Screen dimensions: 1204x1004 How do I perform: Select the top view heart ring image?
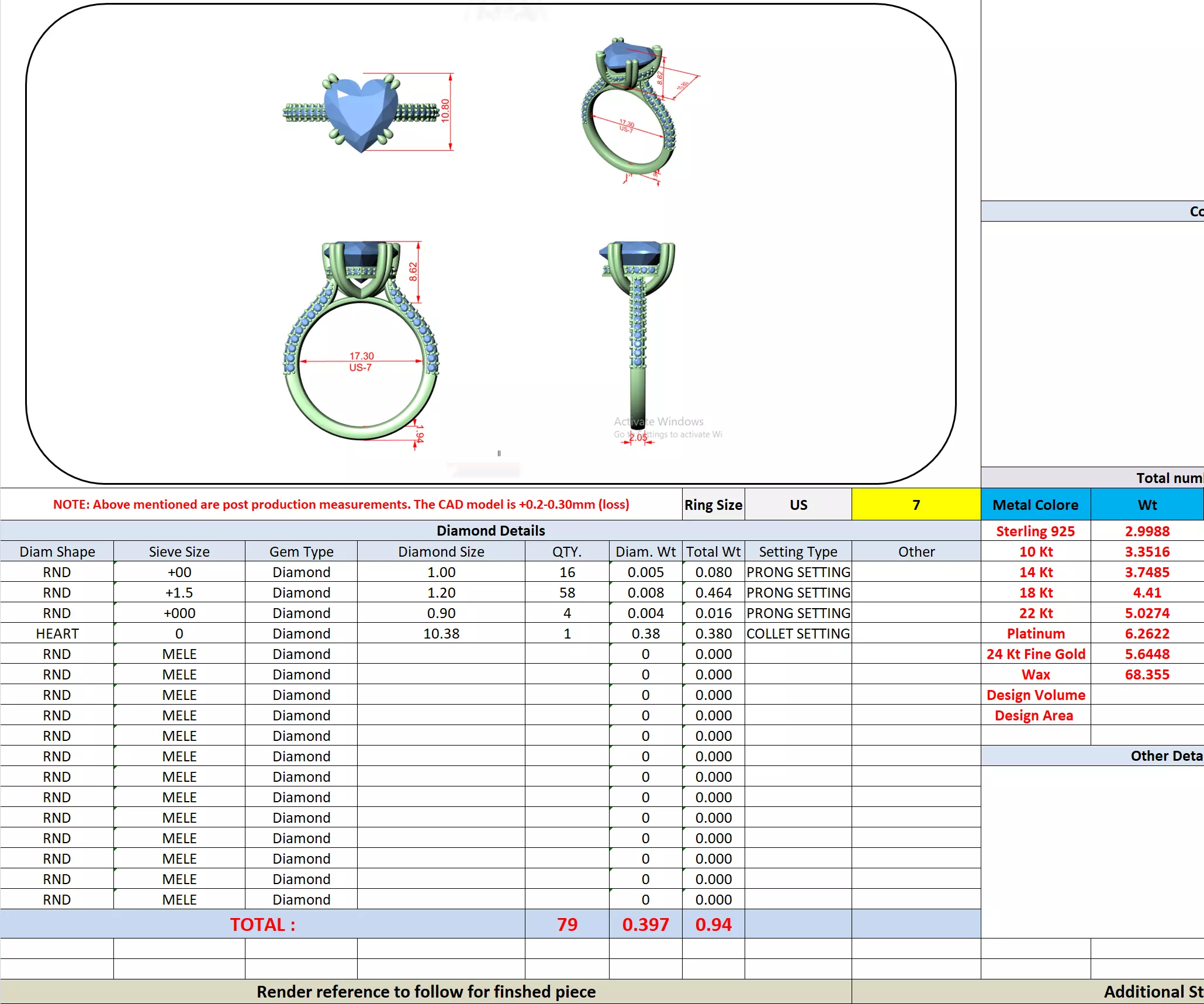[362, 113]
